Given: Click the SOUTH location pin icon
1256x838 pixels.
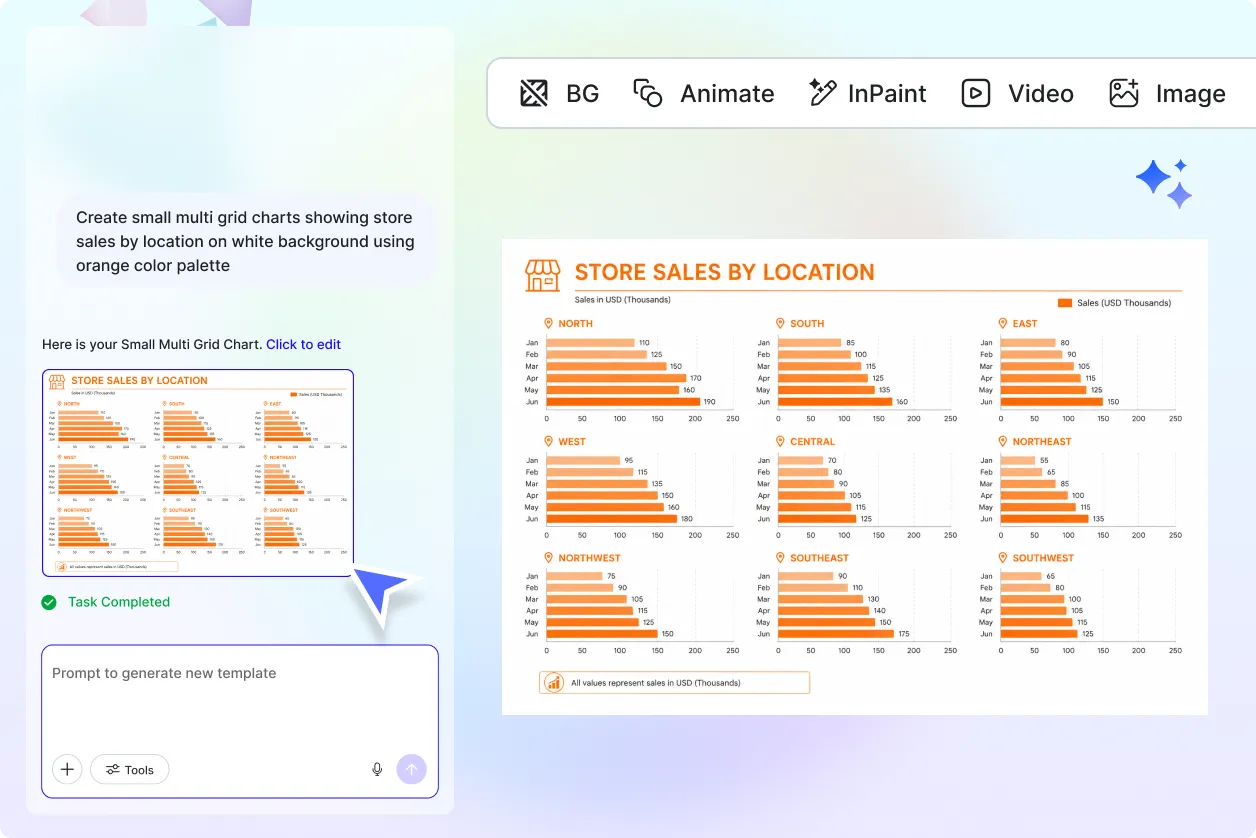Looking at the screenshot, I should (x=780, y=324).
